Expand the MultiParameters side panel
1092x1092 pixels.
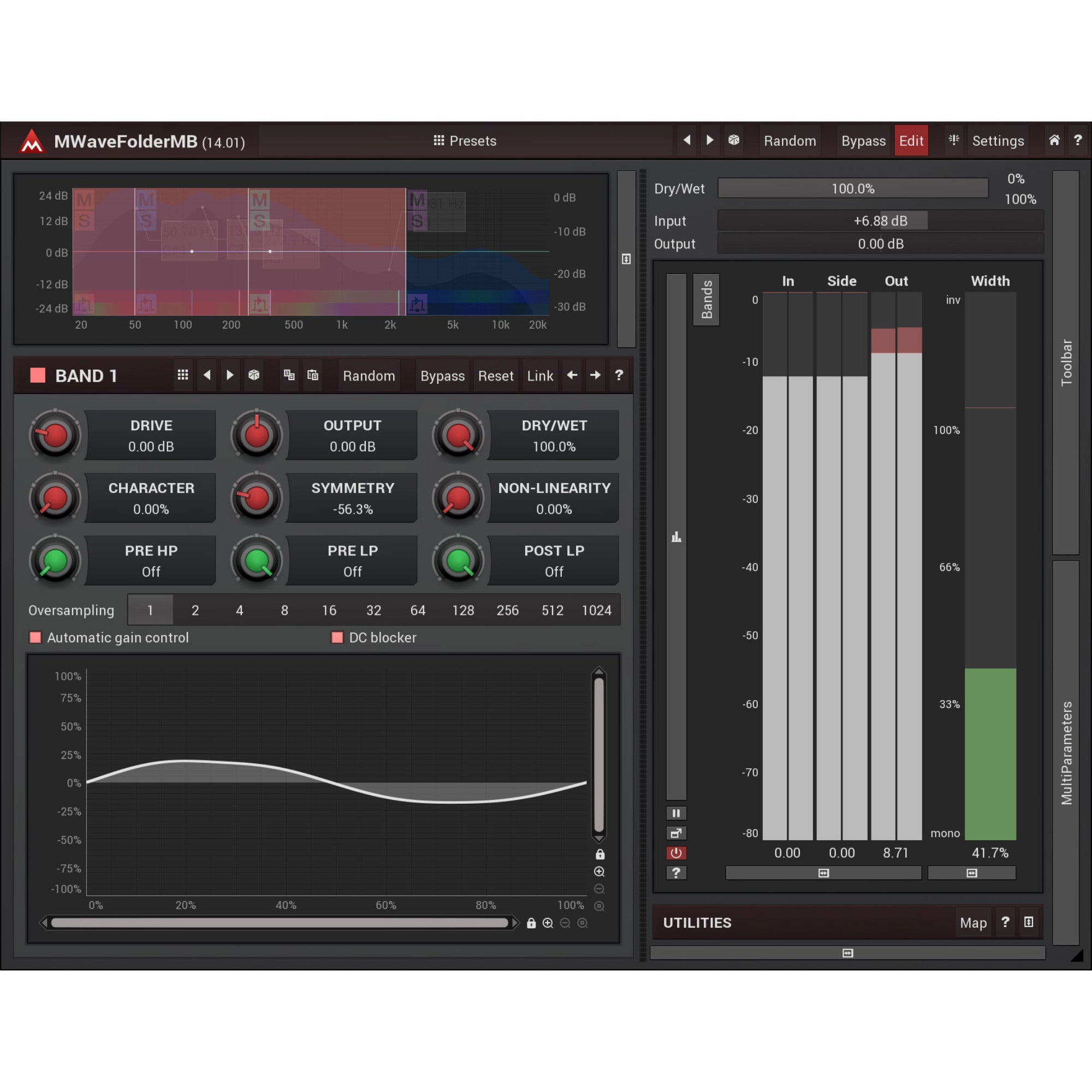pyautogui.click(x=1066, y=753)
